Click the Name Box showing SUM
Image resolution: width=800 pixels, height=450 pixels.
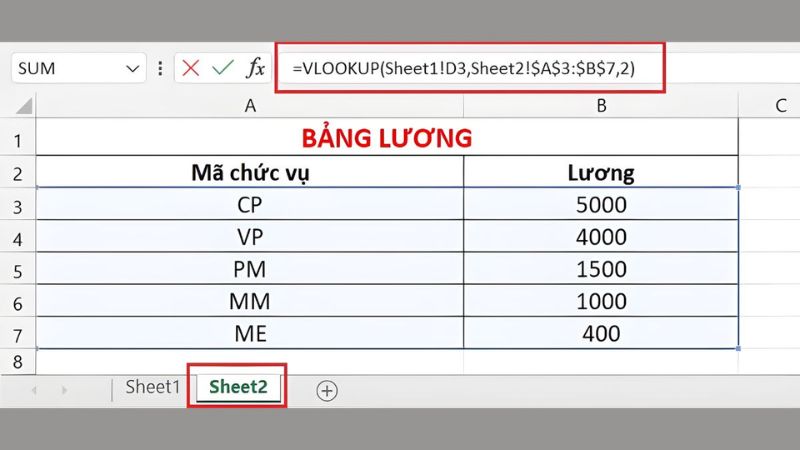pyautogui.click(x=79, y=68)
